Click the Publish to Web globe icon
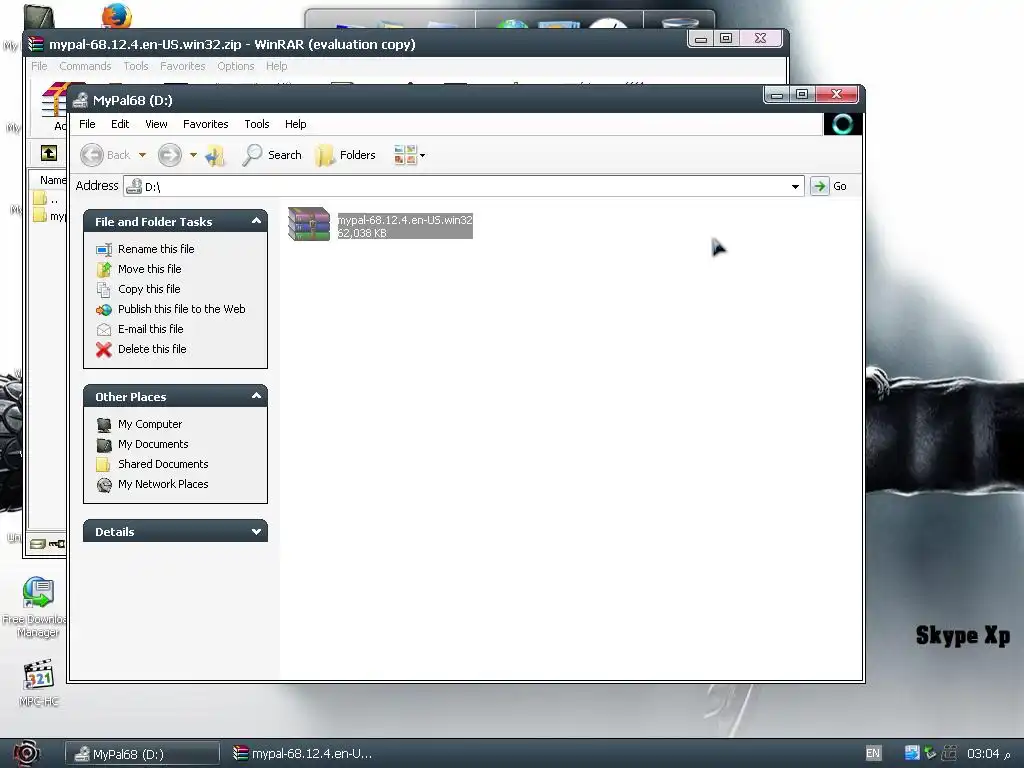The height and width of the screenshot is (768, 1024). pos(104,310)
